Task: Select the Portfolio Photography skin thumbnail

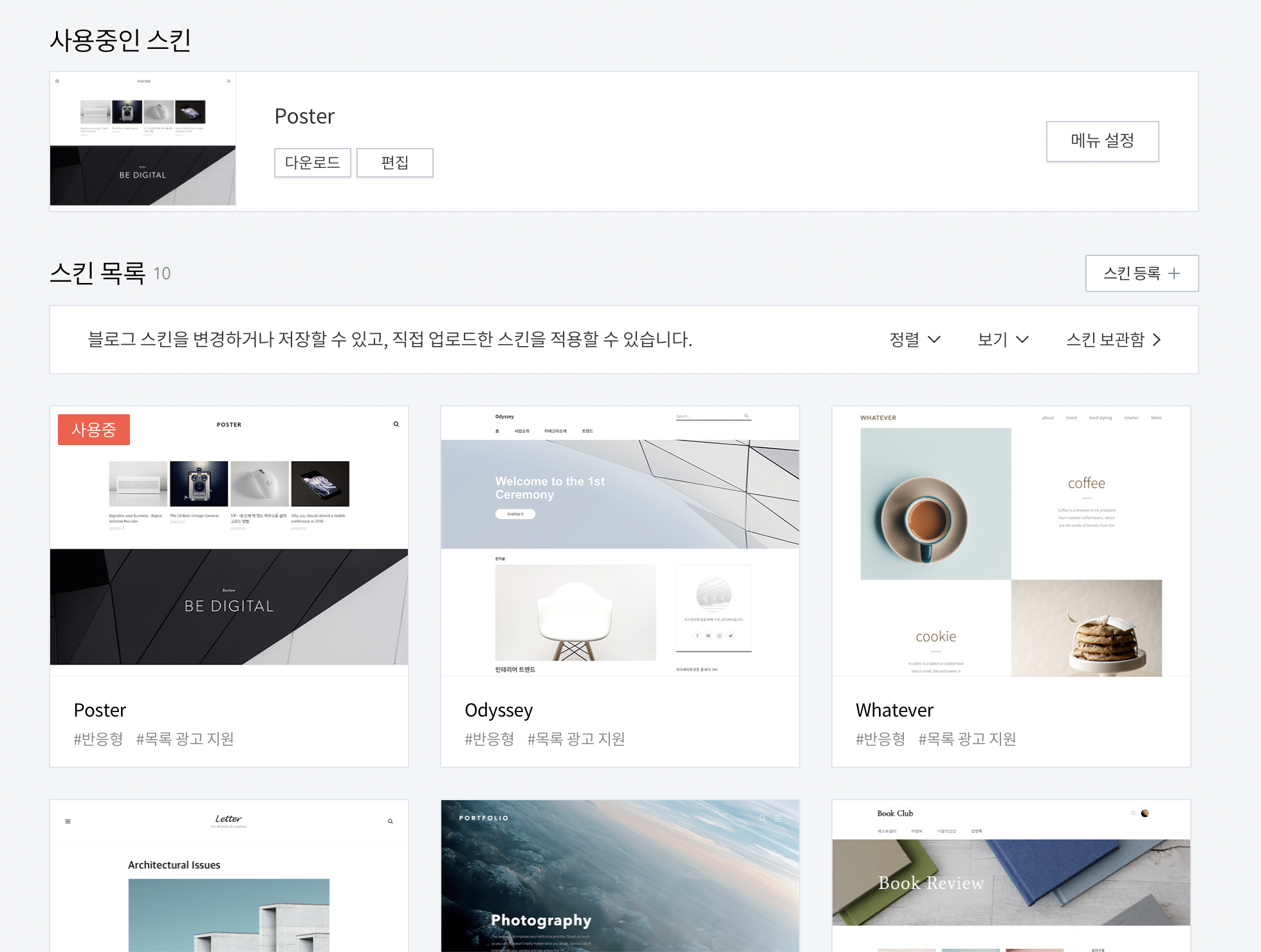Action: 620,875
